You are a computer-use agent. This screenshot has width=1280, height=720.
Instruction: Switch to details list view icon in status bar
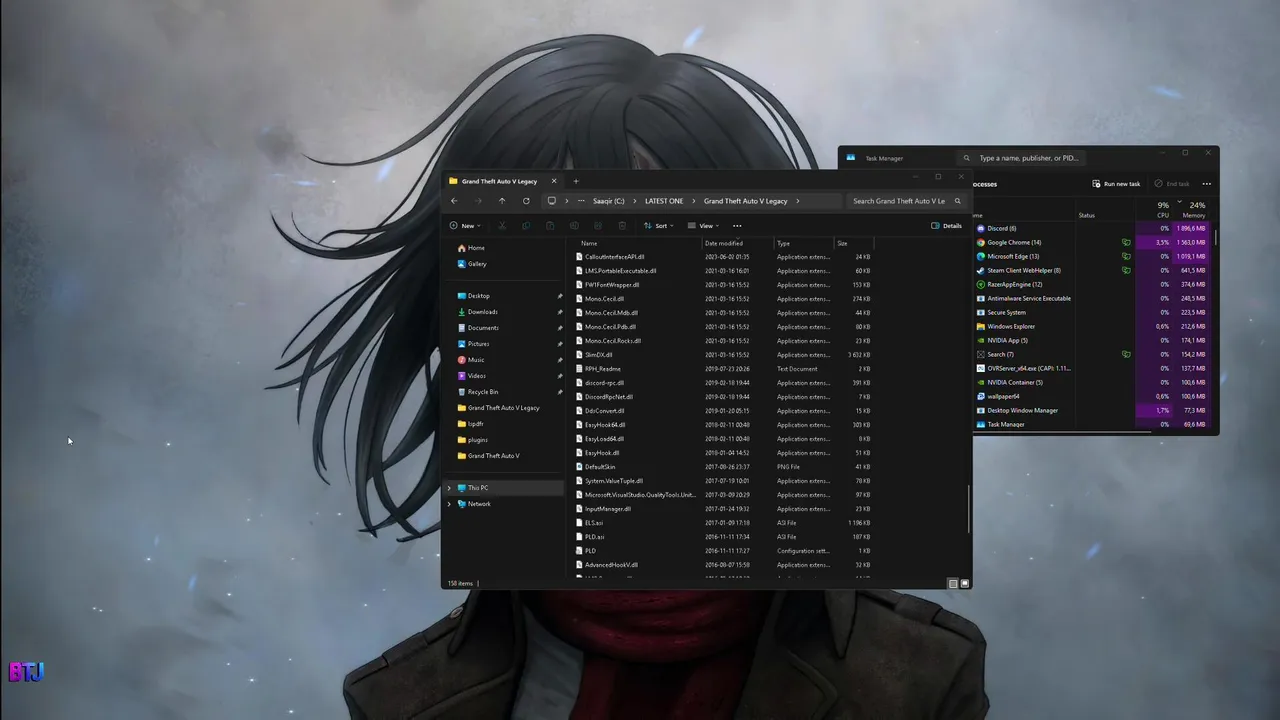pos(953,583)
